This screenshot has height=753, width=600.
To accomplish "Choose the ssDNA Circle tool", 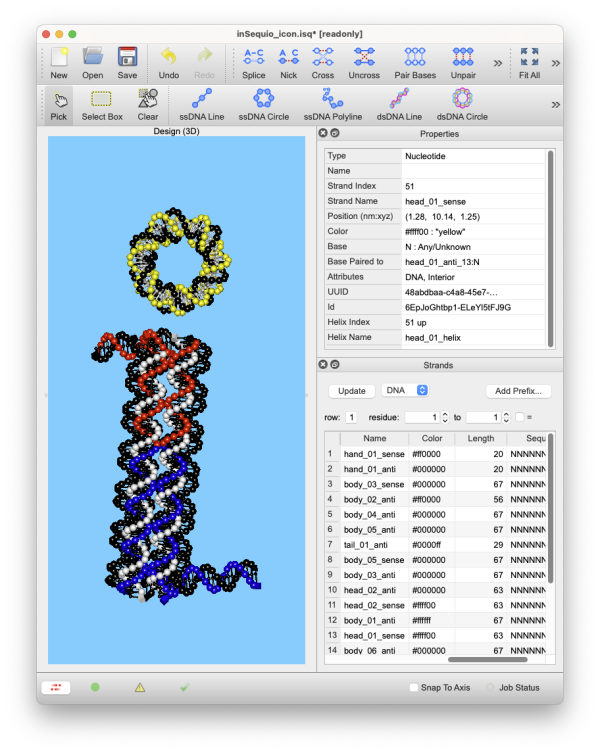I will pos(263,103).
